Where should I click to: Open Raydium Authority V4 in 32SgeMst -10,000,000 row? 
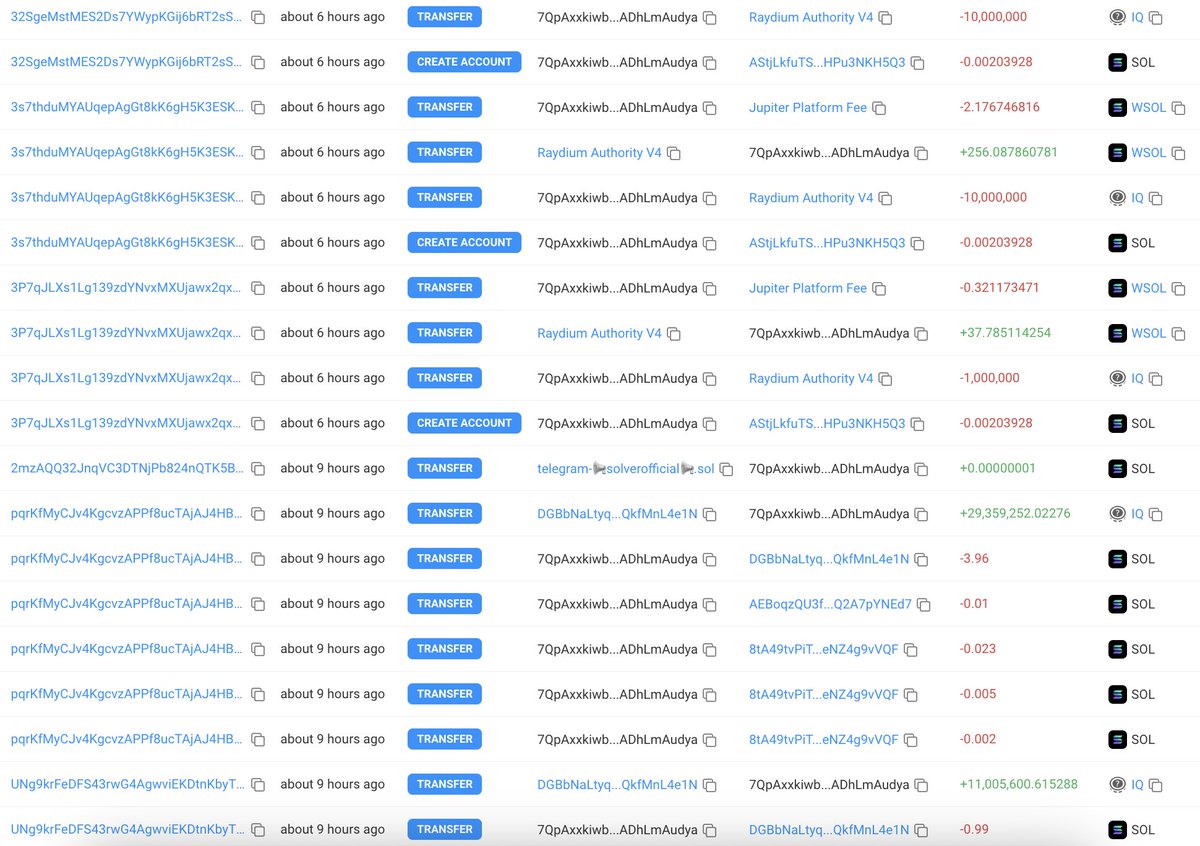pos(811,17)
